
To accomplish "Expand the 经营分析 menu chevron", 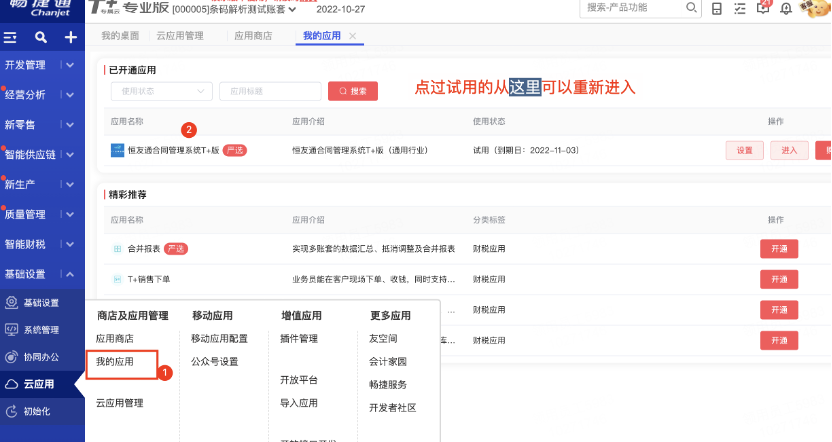I will pyautogui.click(x=70, y=95).
